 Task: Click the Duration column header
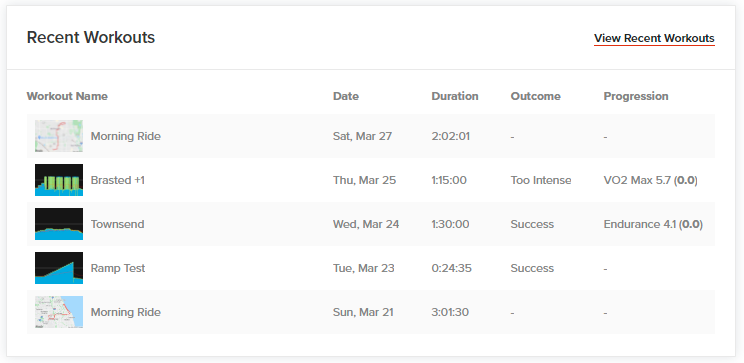coord(455,96)
